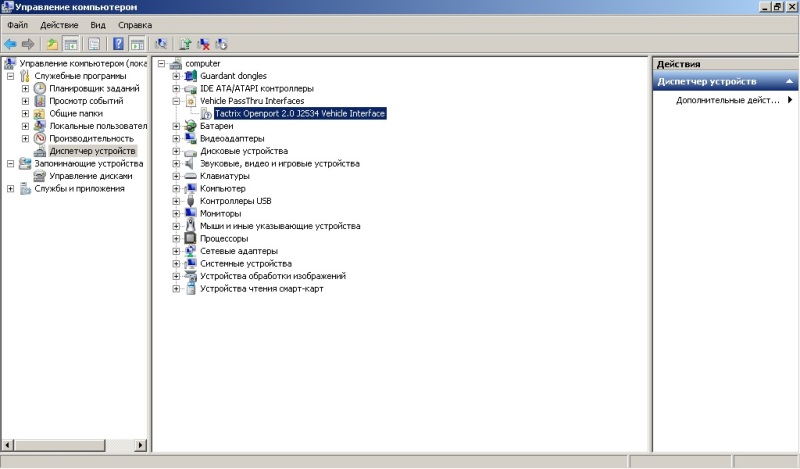800x469 pixels.
Task: Select Tactrix Openport 2.0 J2534 Vehicle Interface
Action: 299,113
